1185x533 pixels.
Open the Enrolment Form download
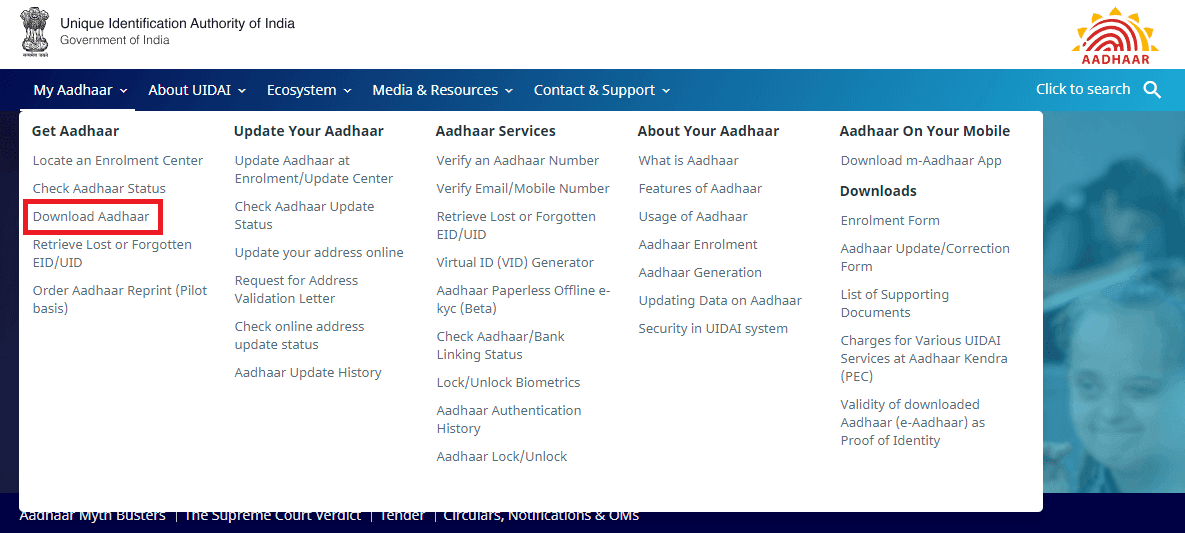point(890,220)
